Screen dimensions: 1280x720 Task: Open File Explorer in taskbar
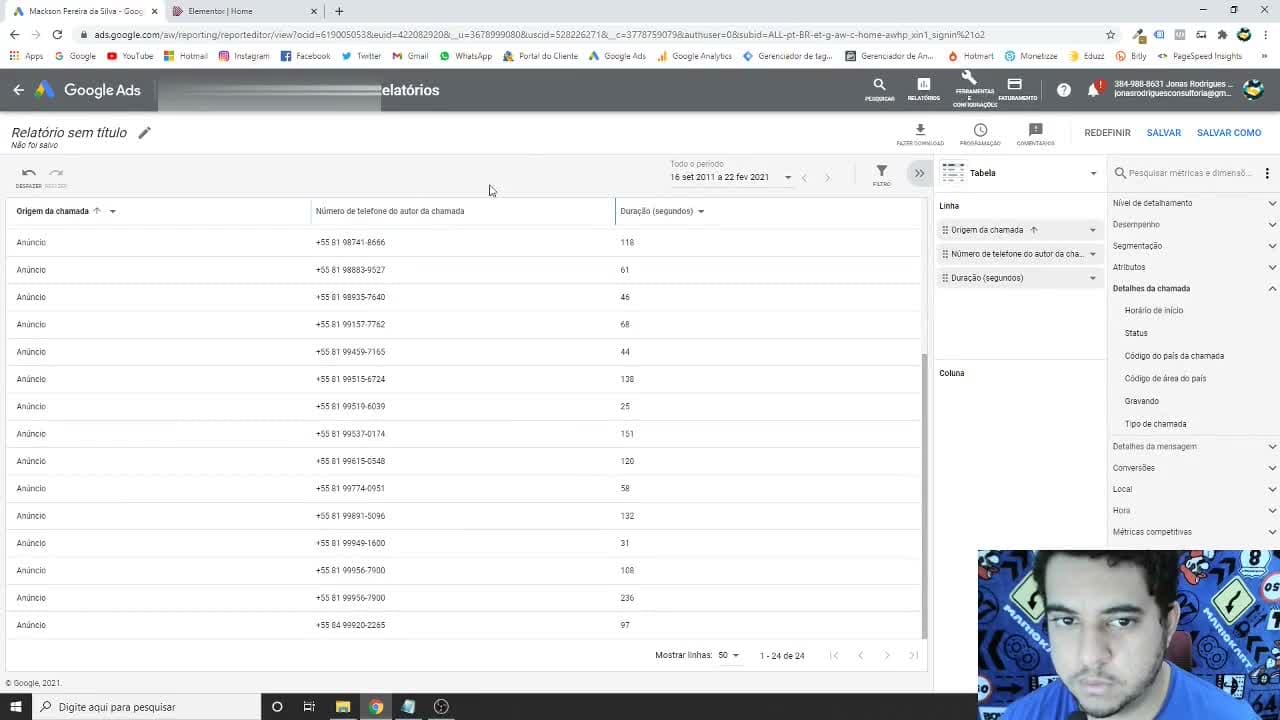click(342, 707)
